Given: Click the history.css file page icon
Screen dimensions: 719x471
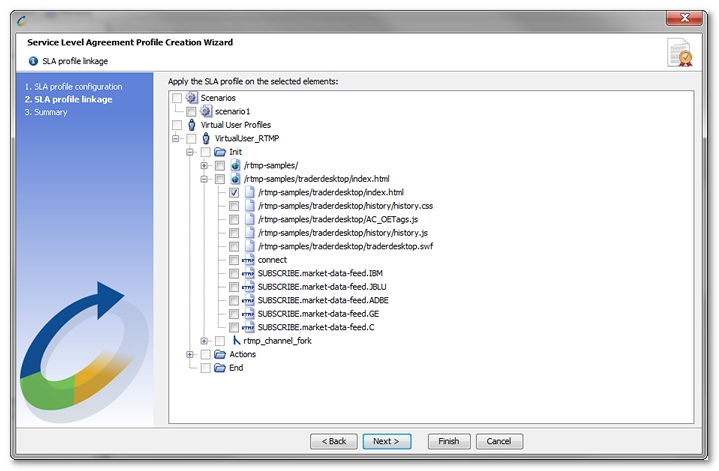Looking at the screenshot, I should click(249, 206).
